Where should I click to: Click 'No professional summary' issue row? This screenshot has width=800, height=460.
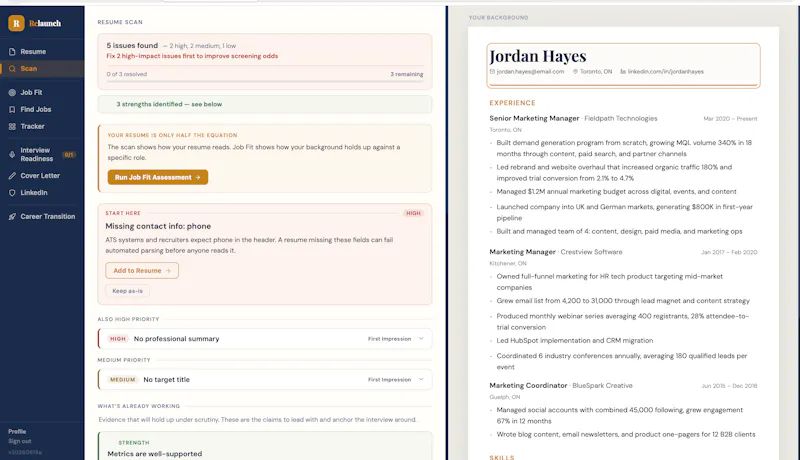pyautogui.click(x=265, y=339)
